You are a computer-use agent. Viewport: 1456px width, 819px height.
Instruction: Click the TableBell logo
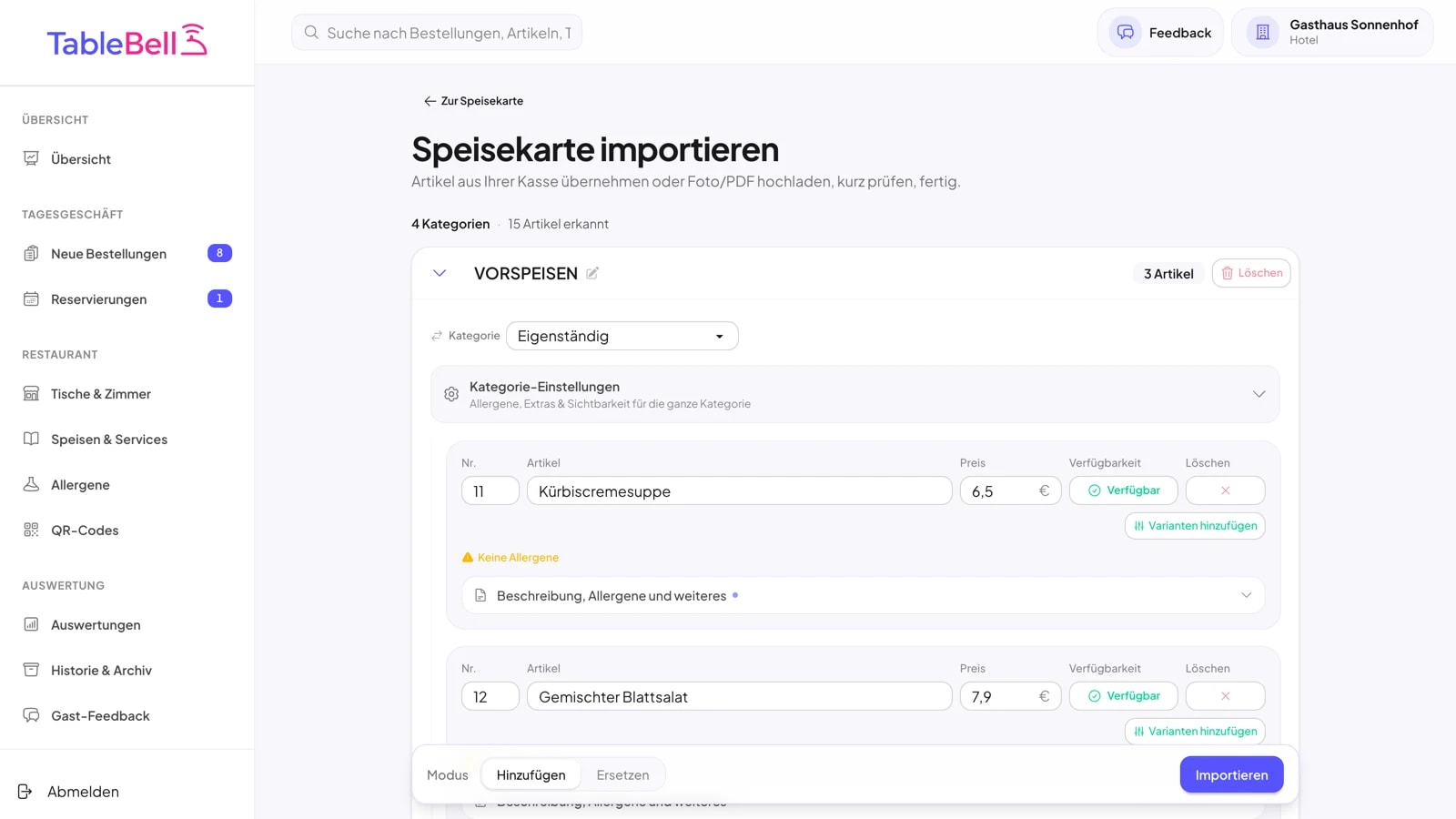127,42
